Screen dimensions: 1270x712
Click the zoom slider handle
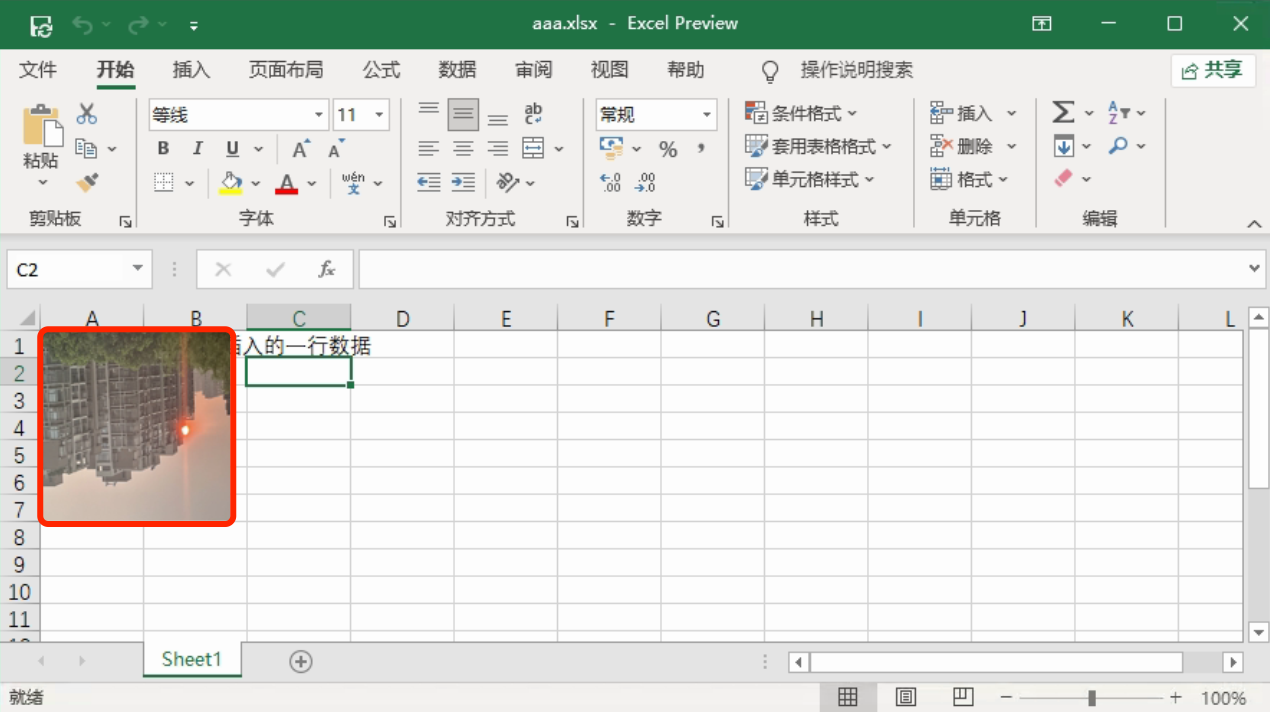point(1092,697)
